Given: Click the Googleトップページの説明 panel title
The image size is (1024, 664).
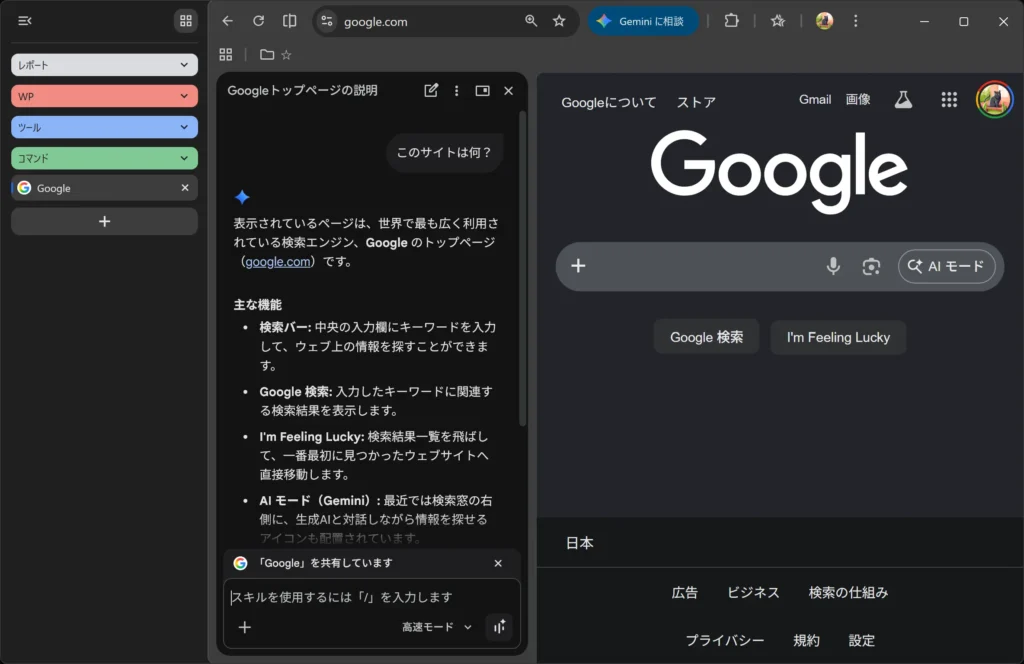Looking at the screenshot, I should 302,91.
